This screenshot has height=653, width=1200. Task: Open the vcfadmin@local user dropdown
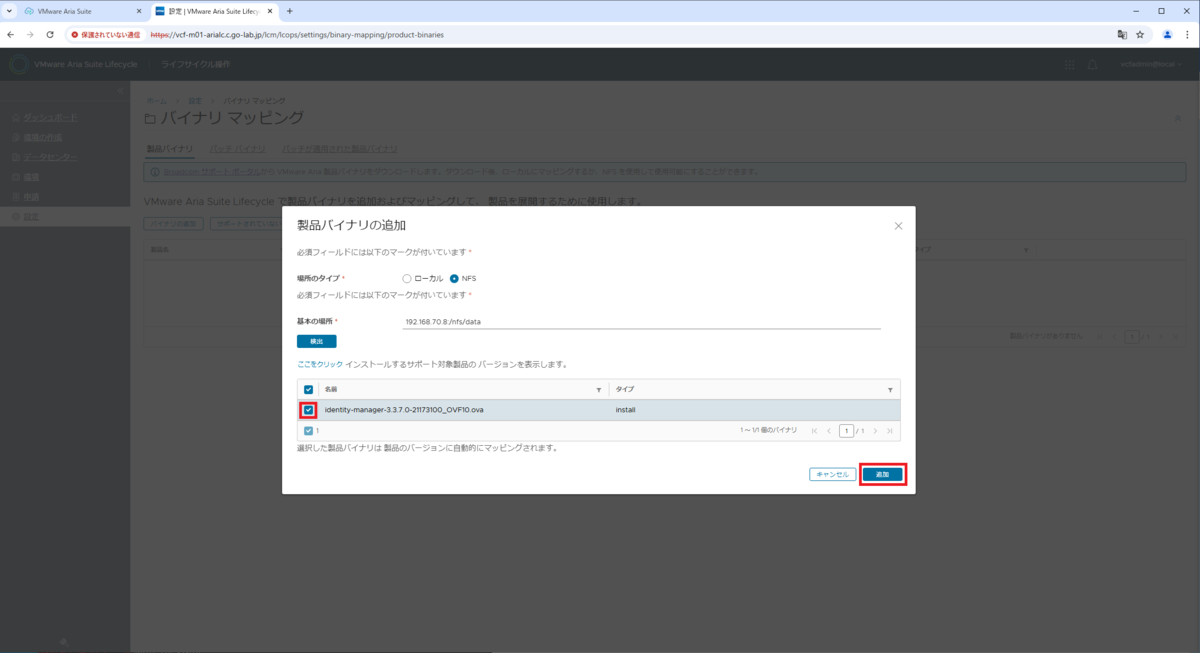(x=1152, y=64)
